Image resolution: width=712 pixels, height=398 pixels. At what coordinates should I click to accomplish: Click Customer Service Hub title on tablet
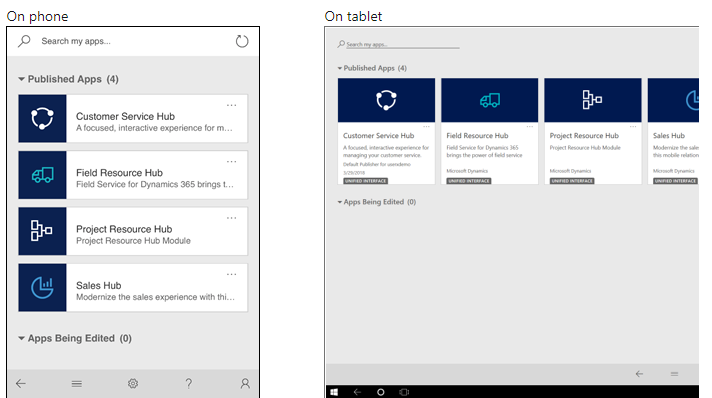[379, 135]
